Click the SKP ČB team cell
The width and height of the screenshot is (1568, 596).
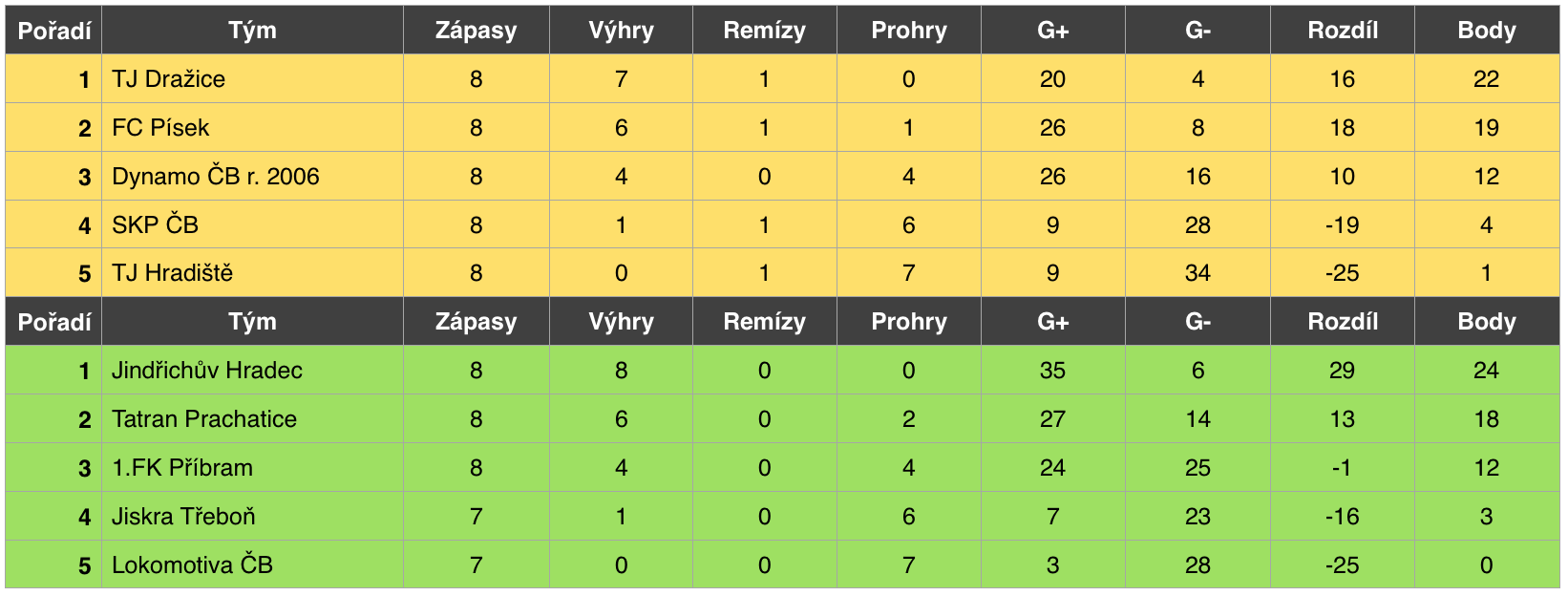point(252,225)
